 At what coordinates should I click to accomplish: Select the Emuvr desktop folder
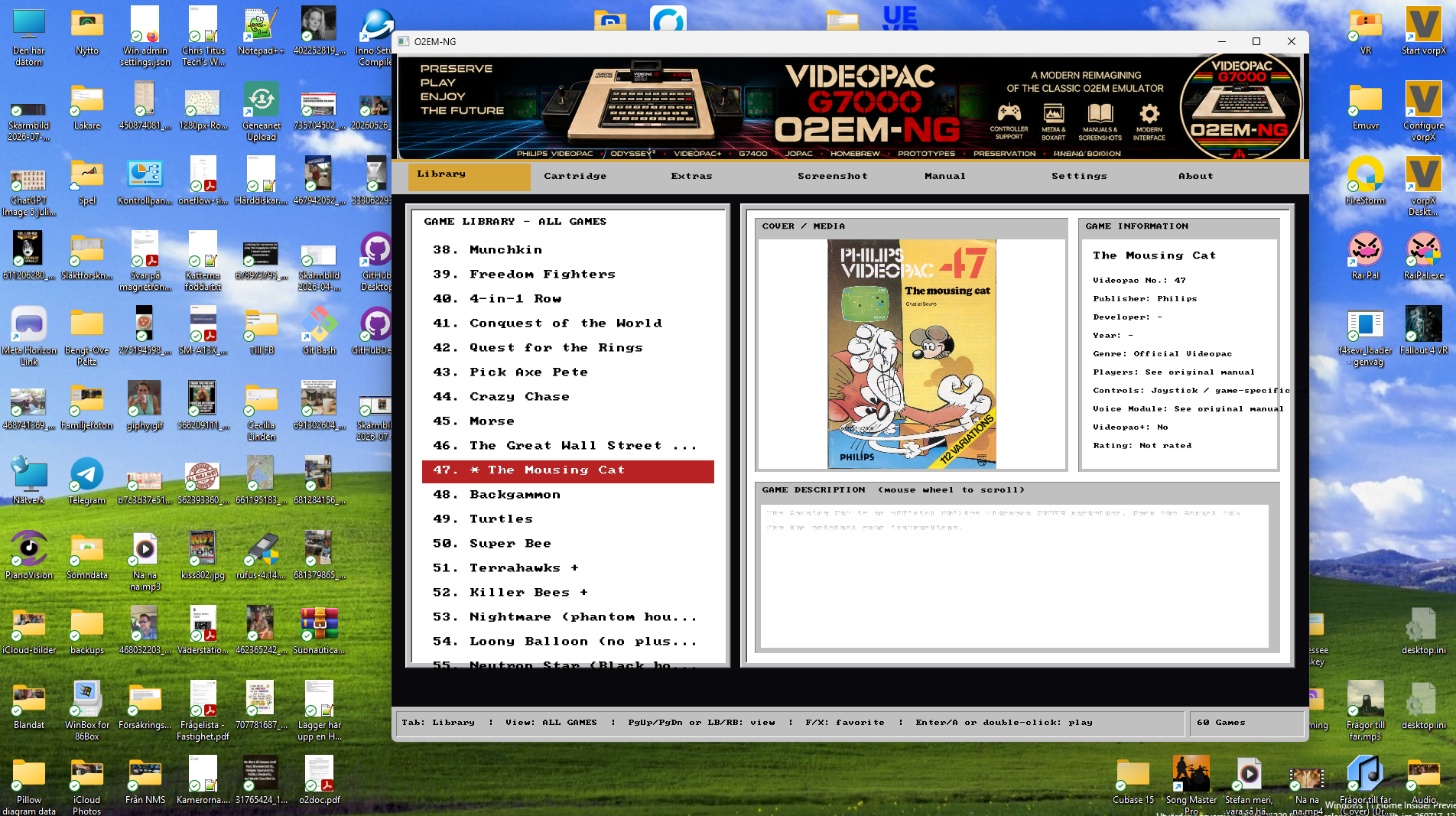tap(1365, 107)
